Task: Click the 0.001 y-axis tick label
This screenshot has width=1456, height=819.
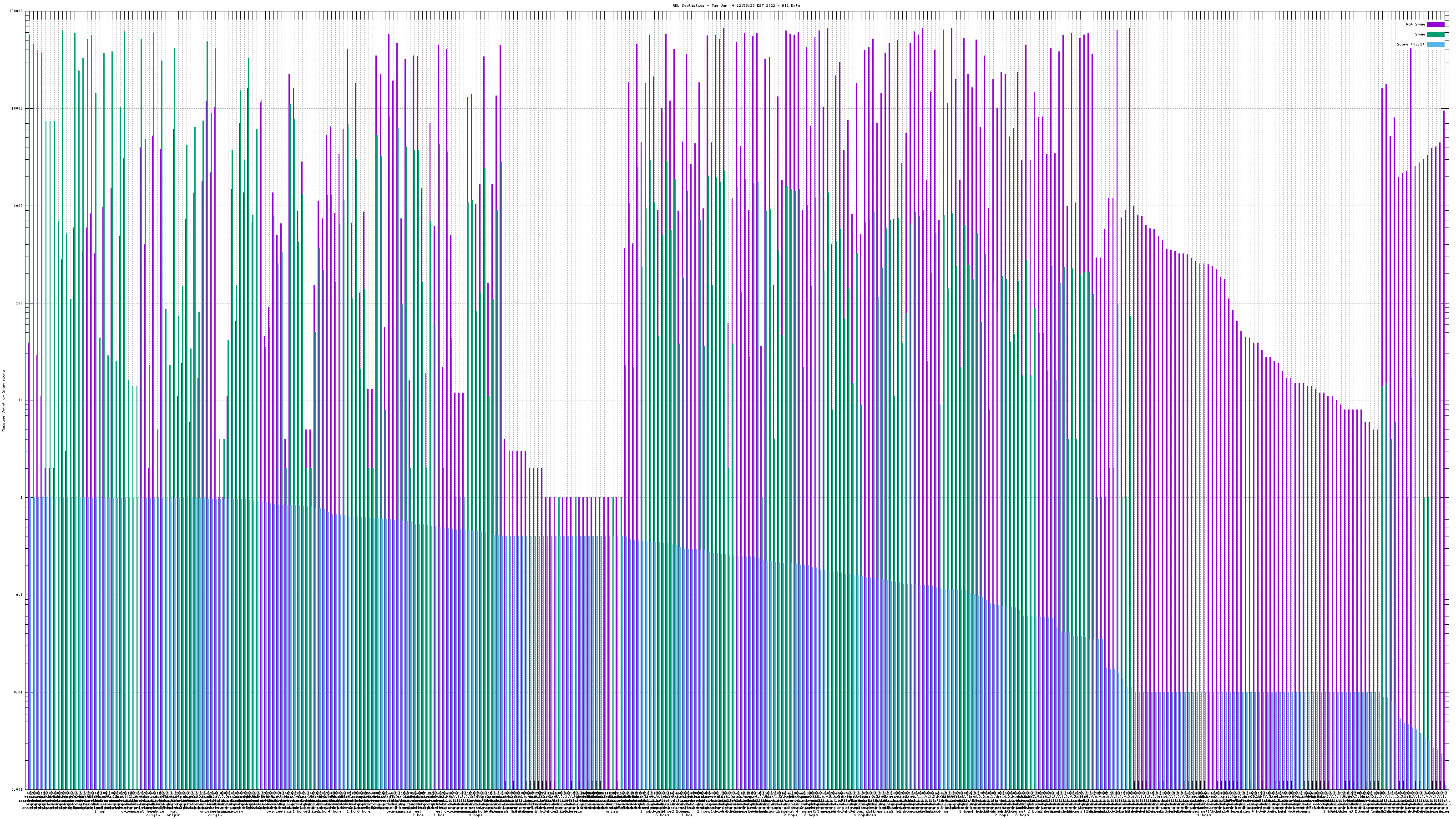Action: point(18,789)
